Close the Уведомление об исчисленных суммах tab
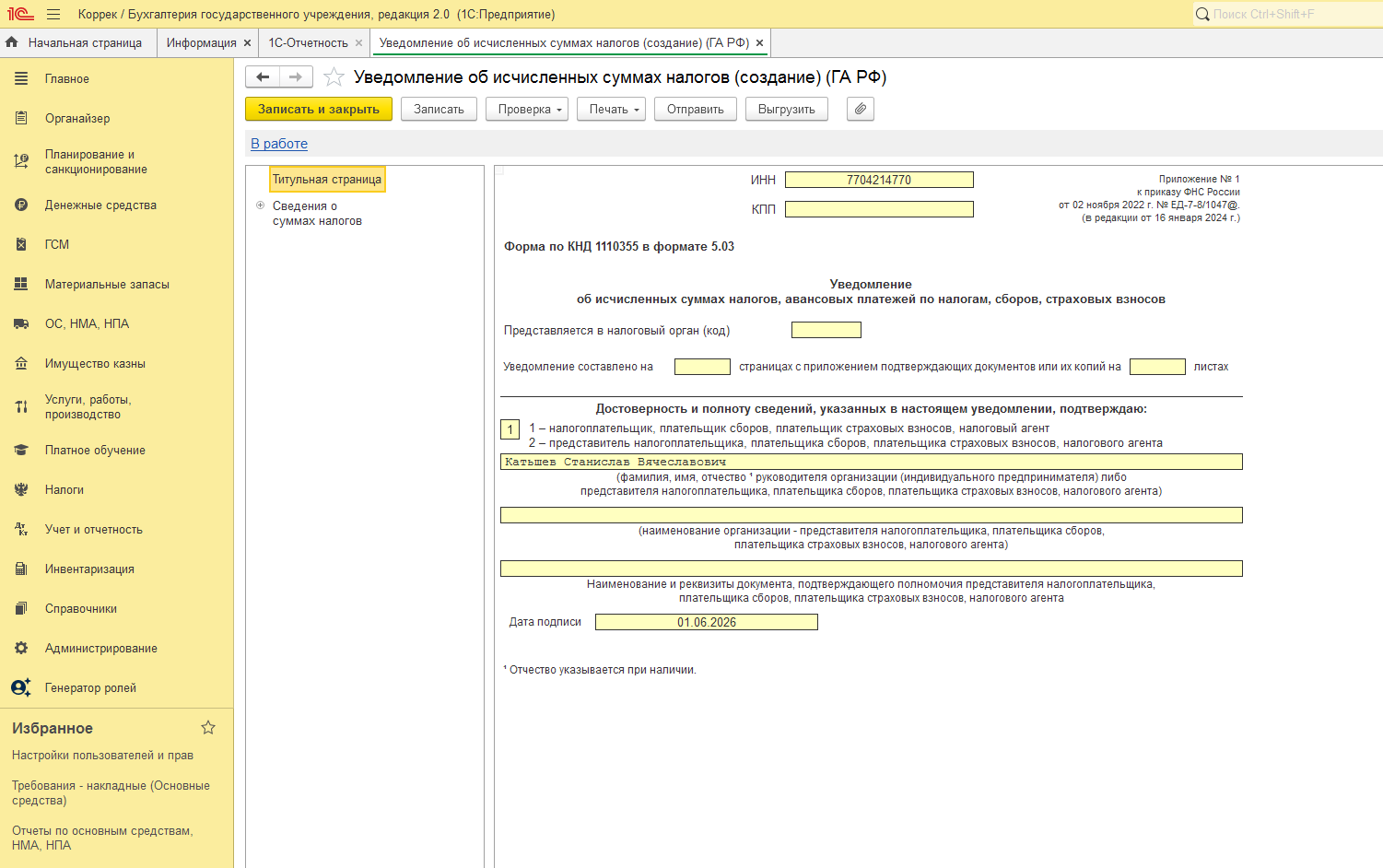The image size is (1383, 868). [759, 43]
